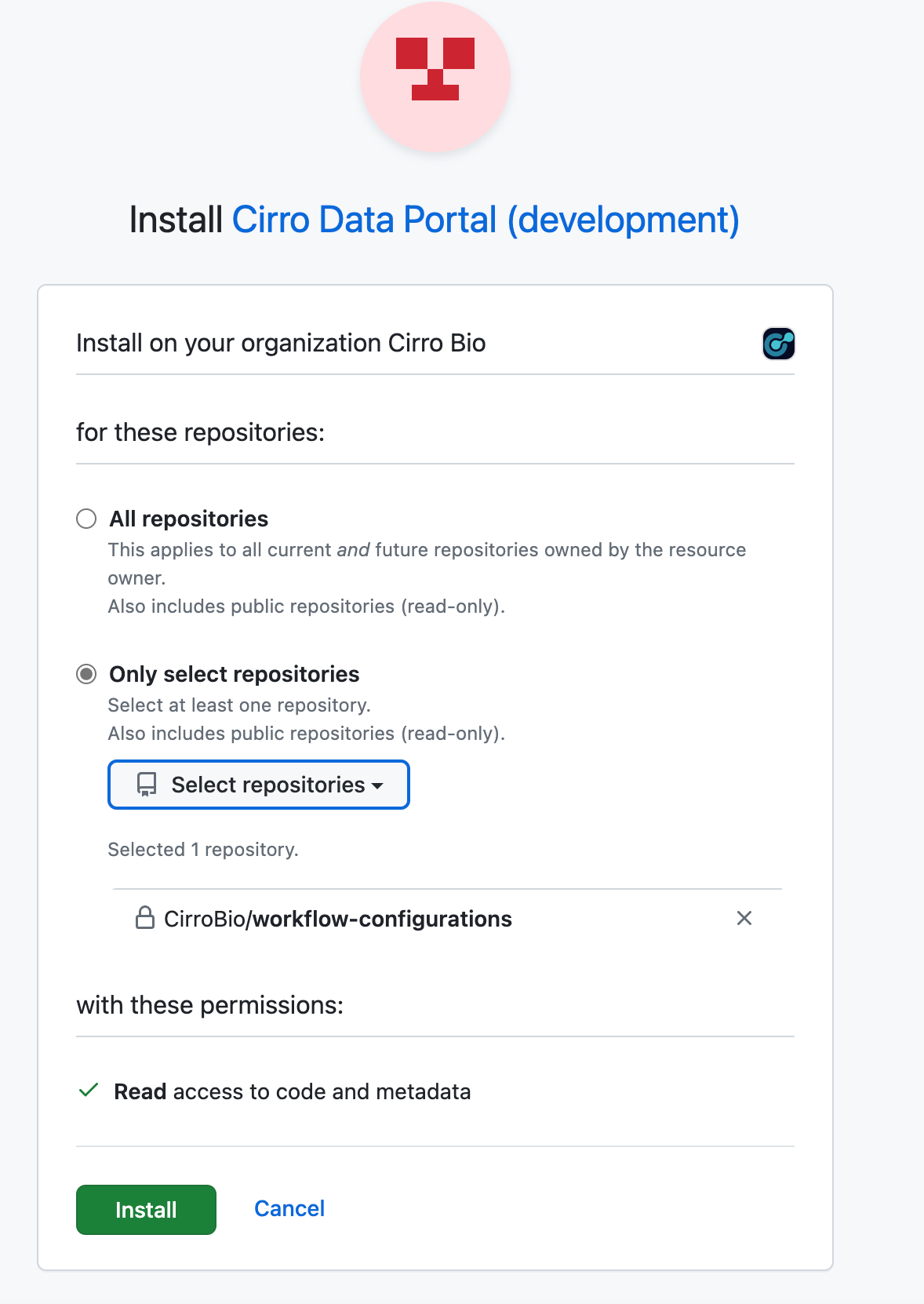The image size is (924, 1304).
Task: Click the 'for these repositories:' heading
Action: pyautogui.click(x=200, y=432)
